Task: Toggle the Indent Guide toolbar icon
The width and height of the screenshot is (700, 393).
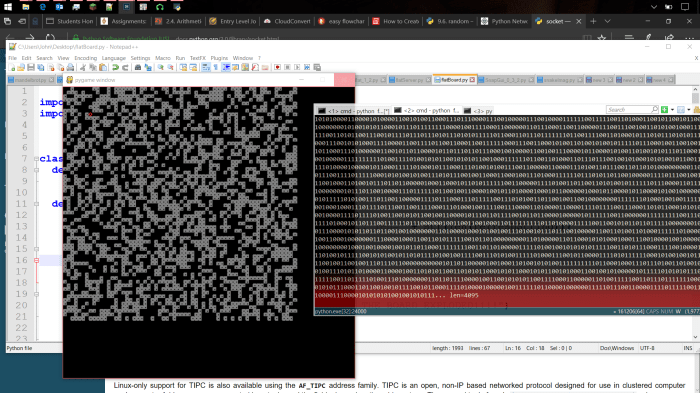Action: [x=226, y=67]
